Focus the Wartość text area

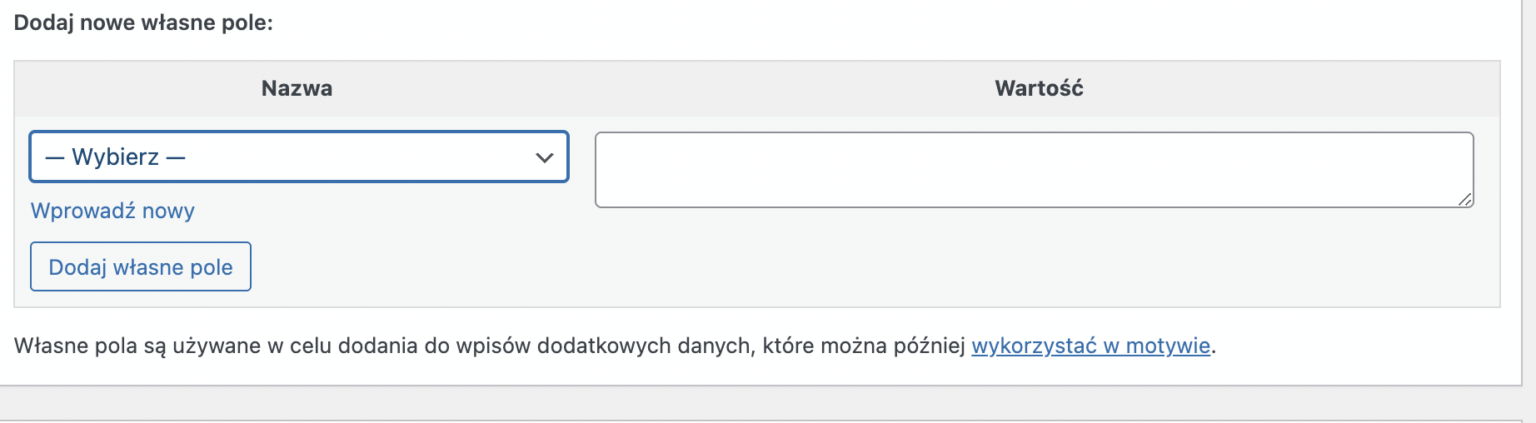point(1034,170)
